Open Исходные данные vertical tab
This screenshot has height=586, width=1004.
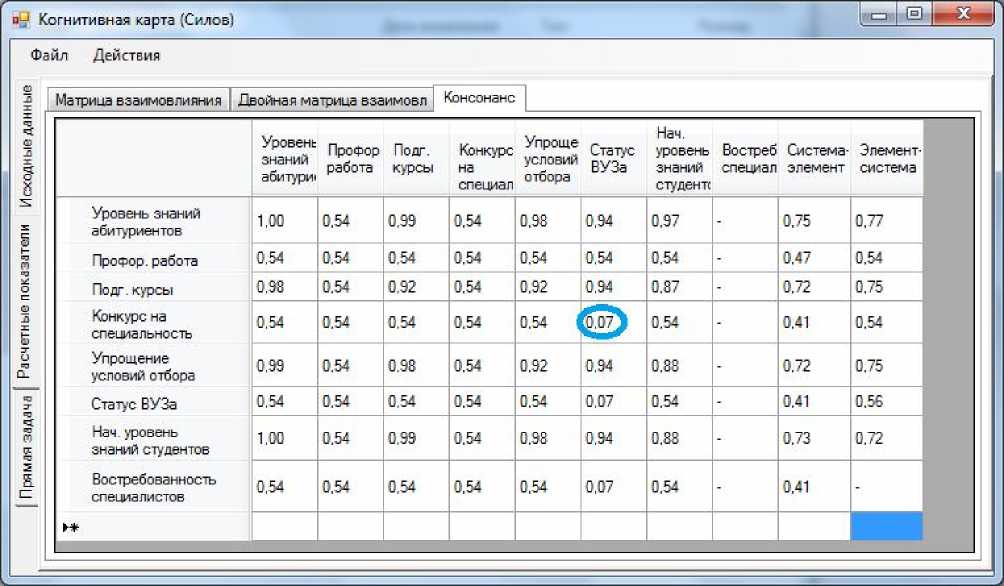click(27, 147)
